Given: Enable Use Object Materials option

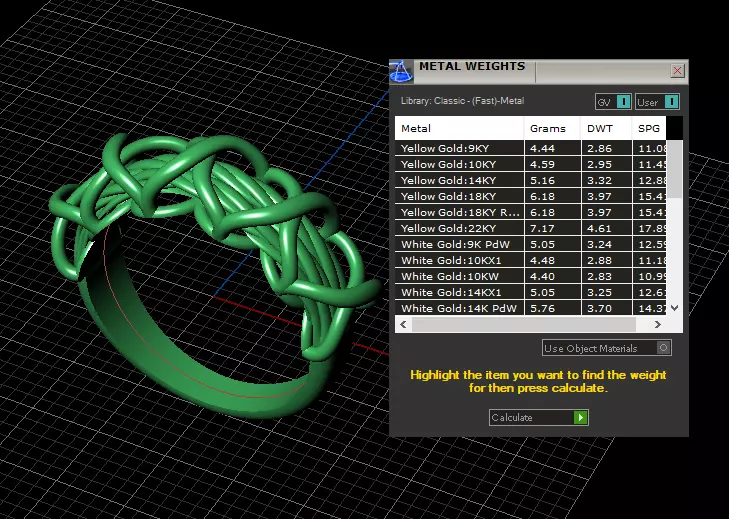Looking at the screenshot, I should [x=607, y=348].
